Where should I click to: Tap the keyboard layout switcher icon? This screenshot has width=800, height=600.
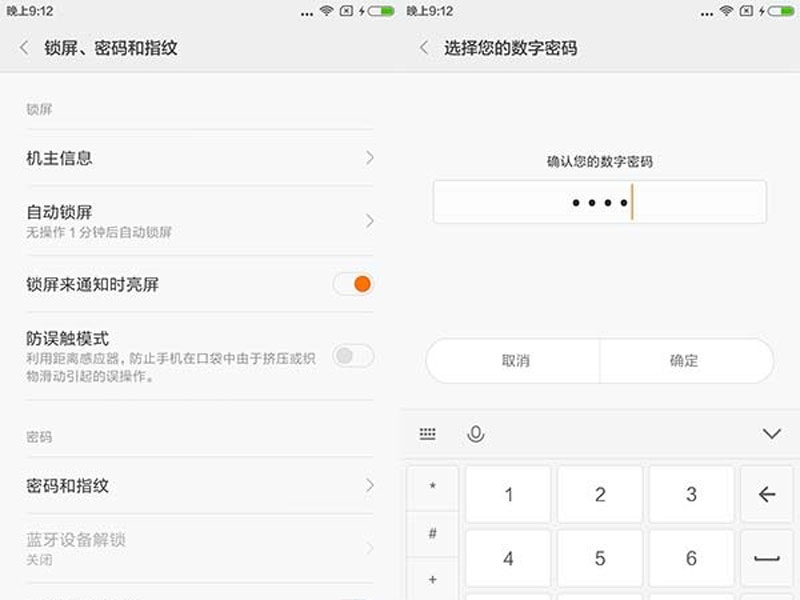tap(428, 434)
